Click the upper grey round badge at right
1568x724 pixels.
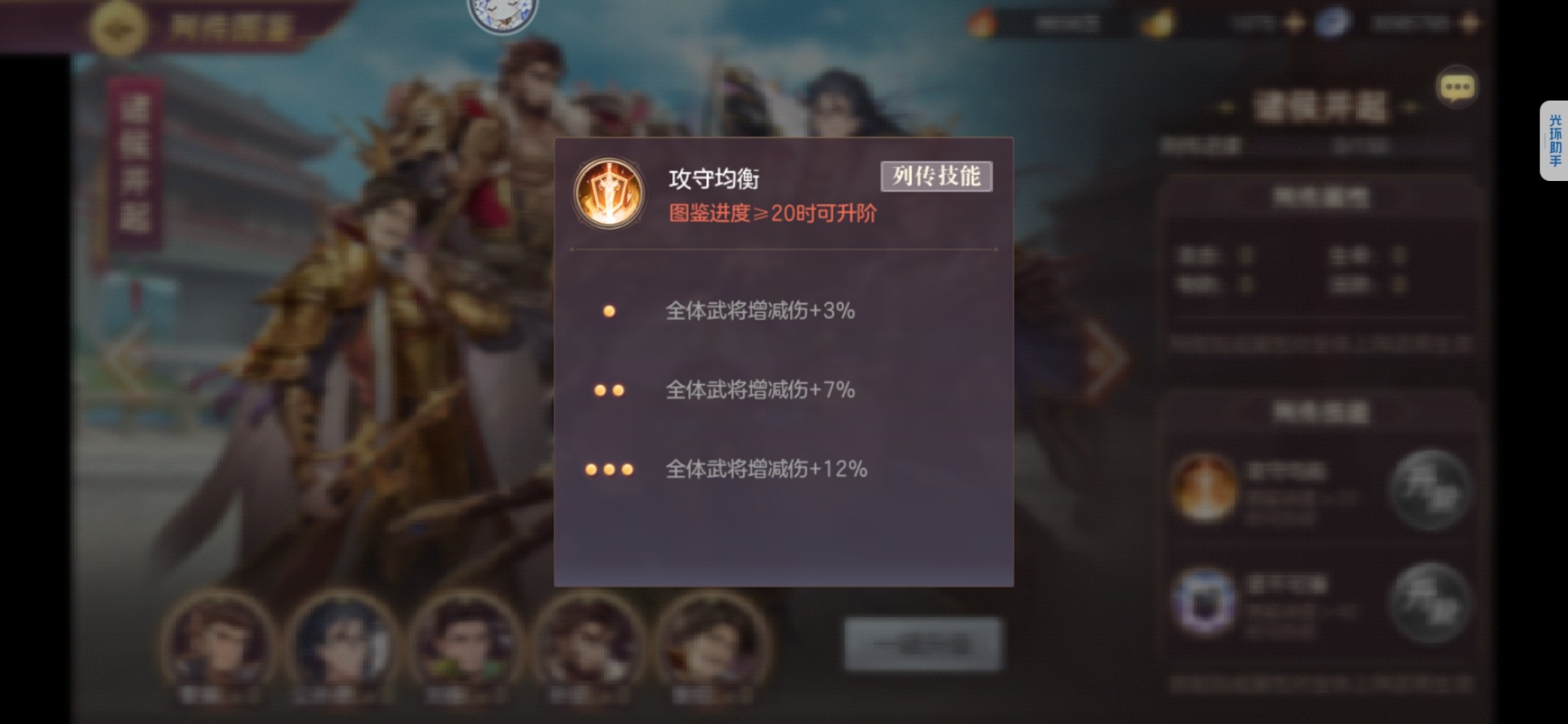click(1429, 490)
